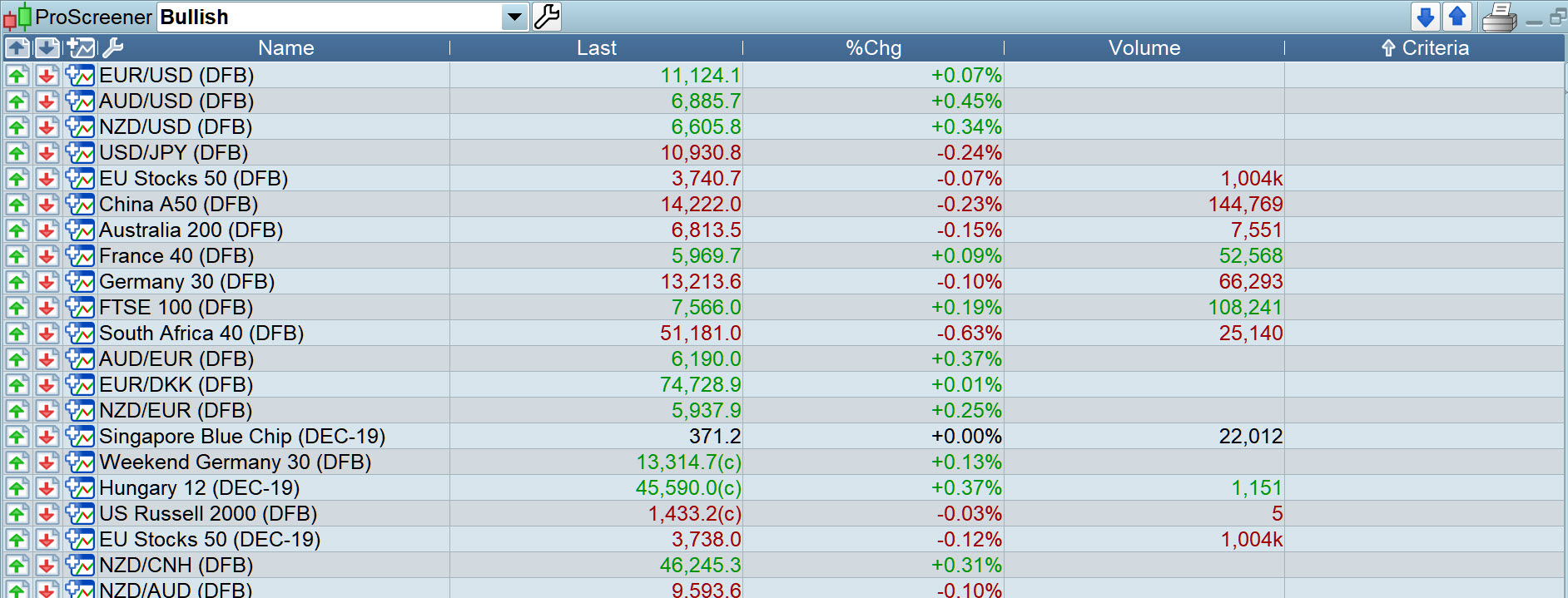Click the header add-chart icon

click(x=82, y=48)
